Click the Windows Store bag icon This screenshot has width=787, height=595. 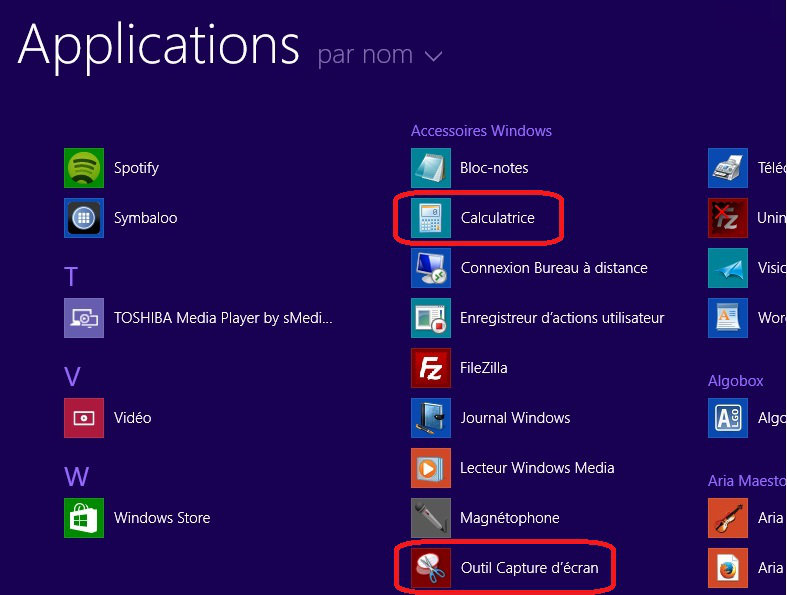click(84, 518)
